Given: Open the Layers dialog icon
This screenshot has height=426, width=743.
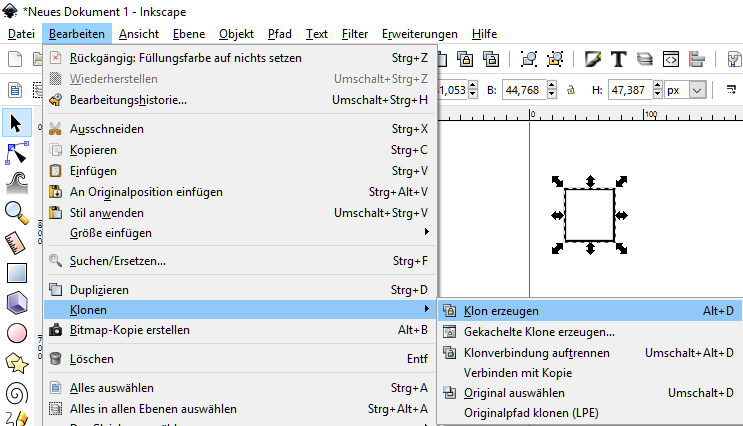Looking at the screenshot, I should 644,59.
